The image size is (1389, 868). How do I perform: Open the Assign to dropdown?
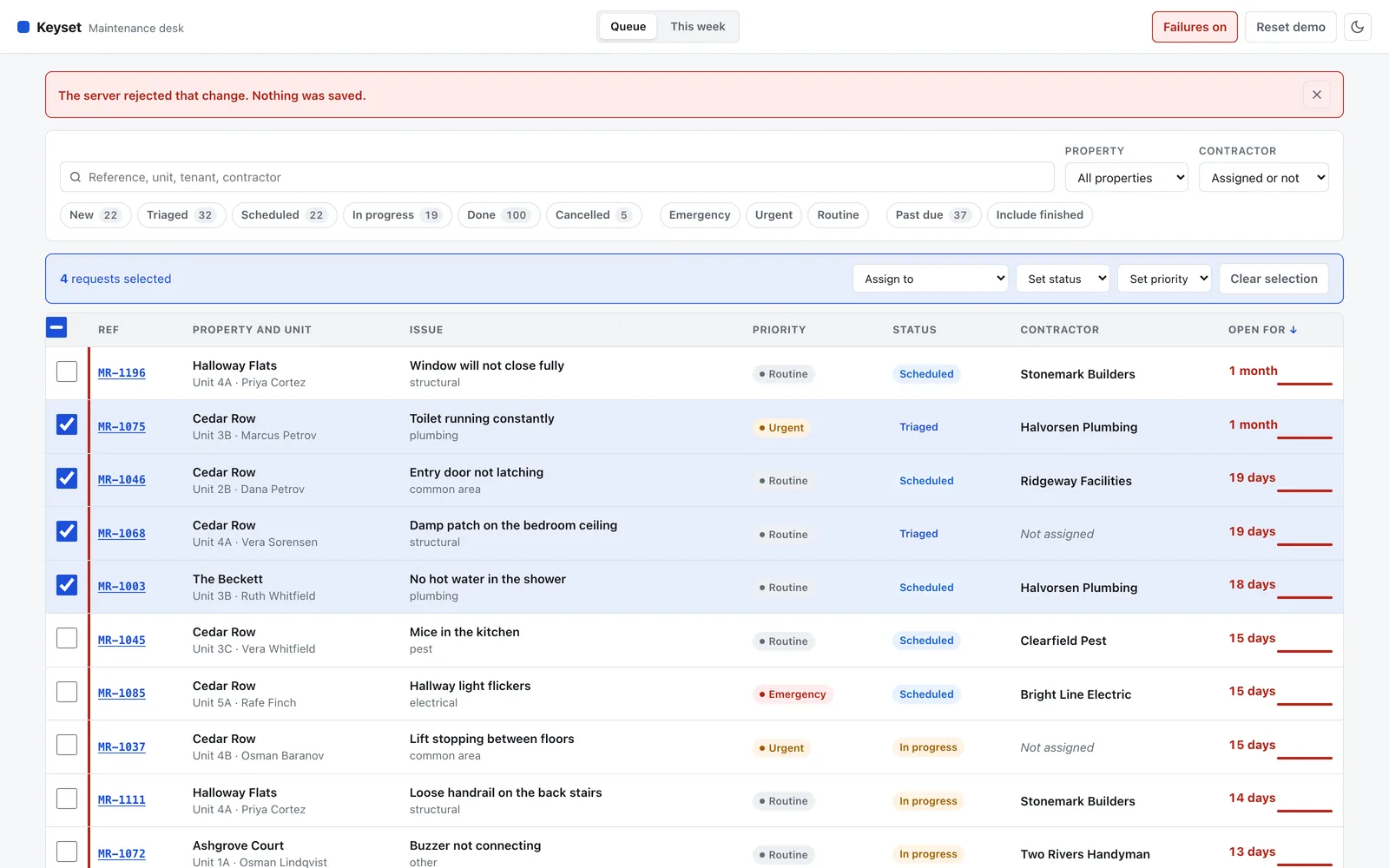[930, 279]
